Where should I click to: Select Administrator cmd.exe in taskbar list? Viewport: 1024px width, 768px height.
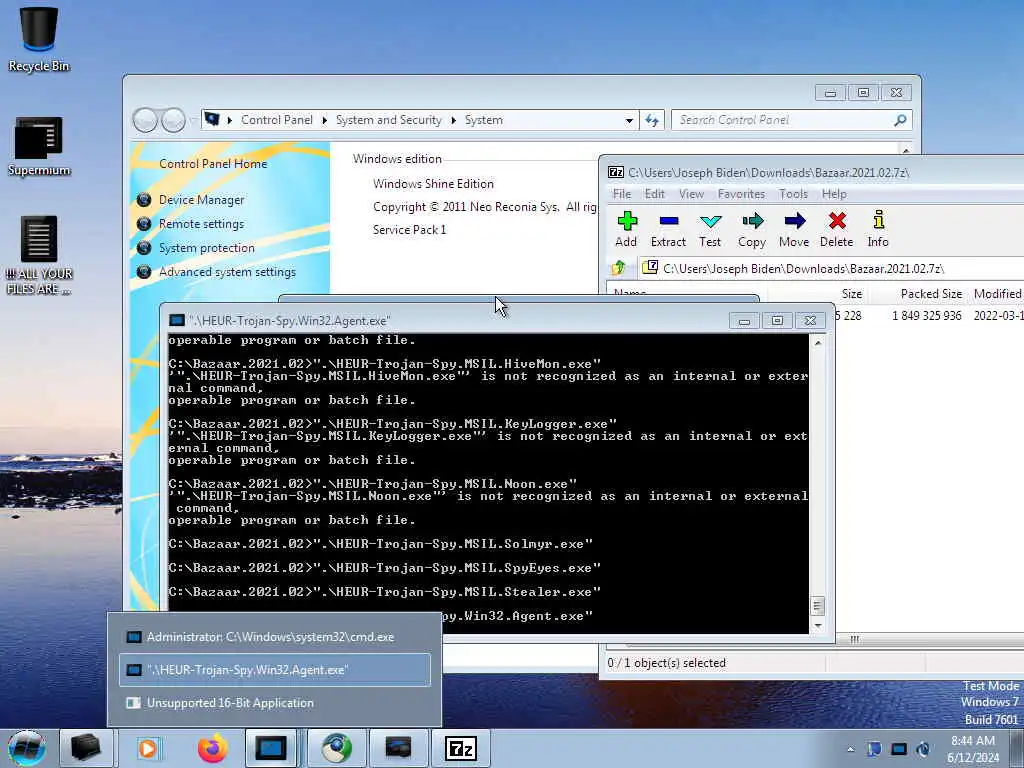click(275, 637)
